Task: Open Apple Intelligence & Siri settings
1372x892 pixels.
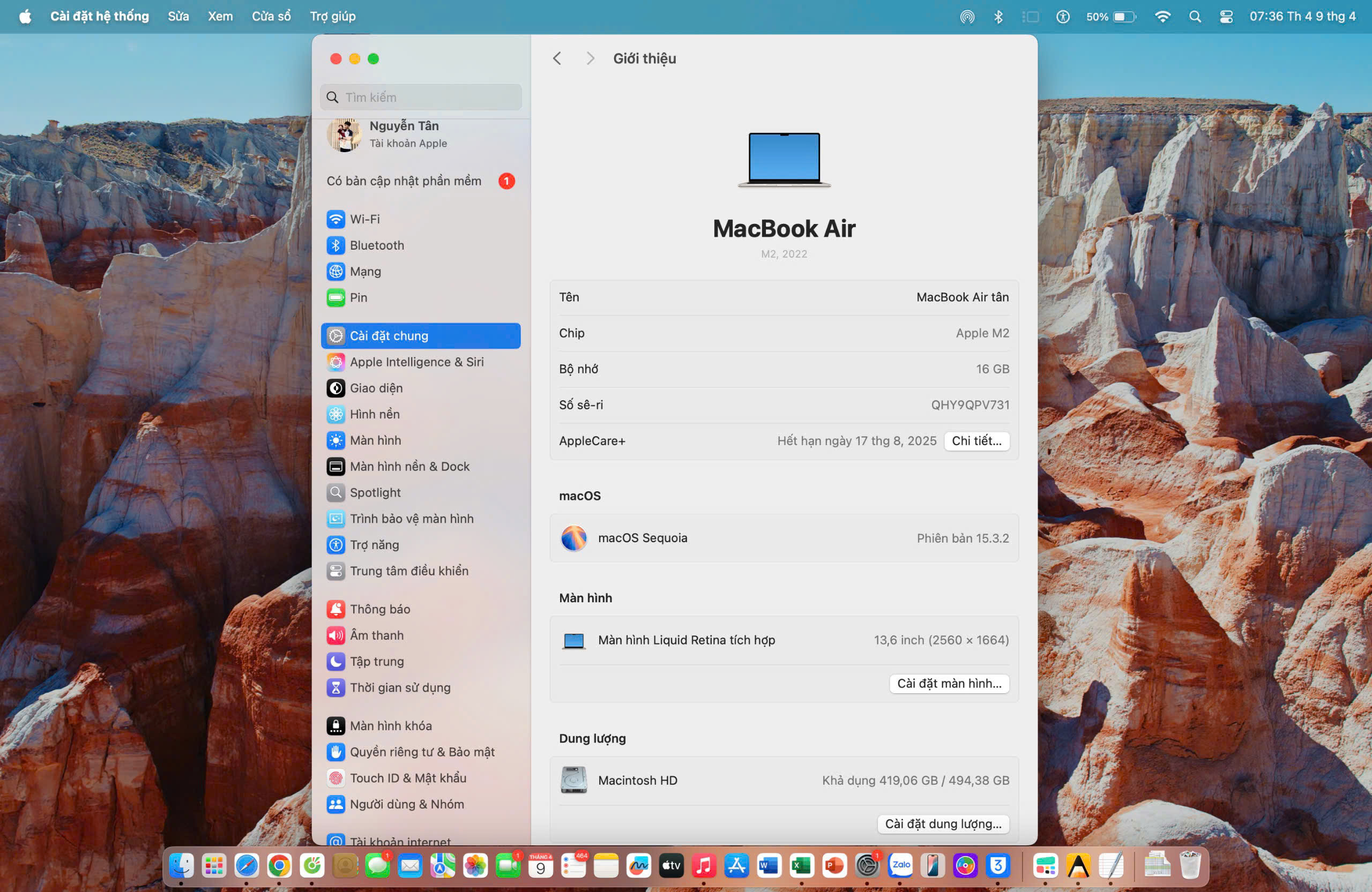Action: [x=420, y=362]
